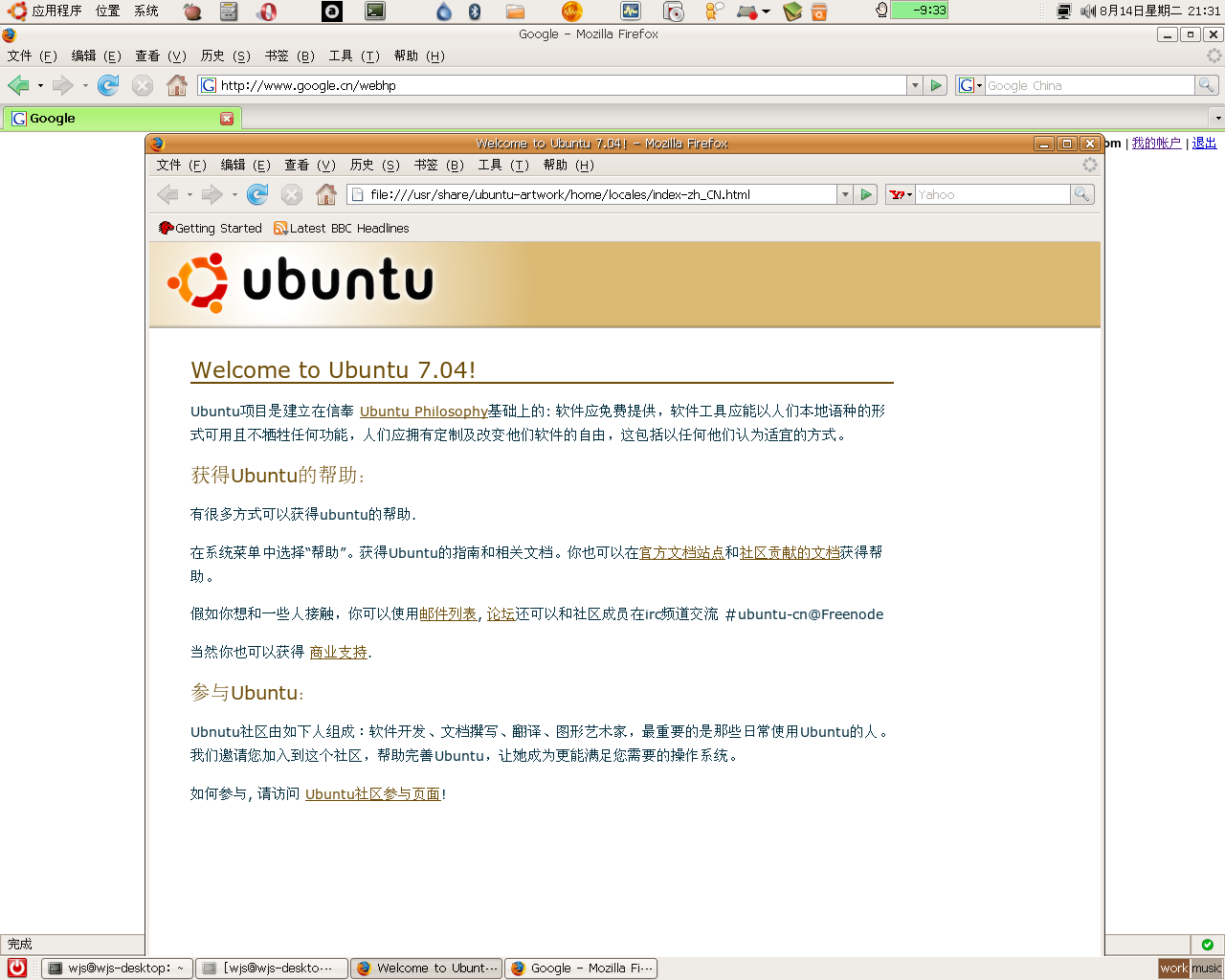
Task: Click the network monitor tray icon
Action: 1063,11
